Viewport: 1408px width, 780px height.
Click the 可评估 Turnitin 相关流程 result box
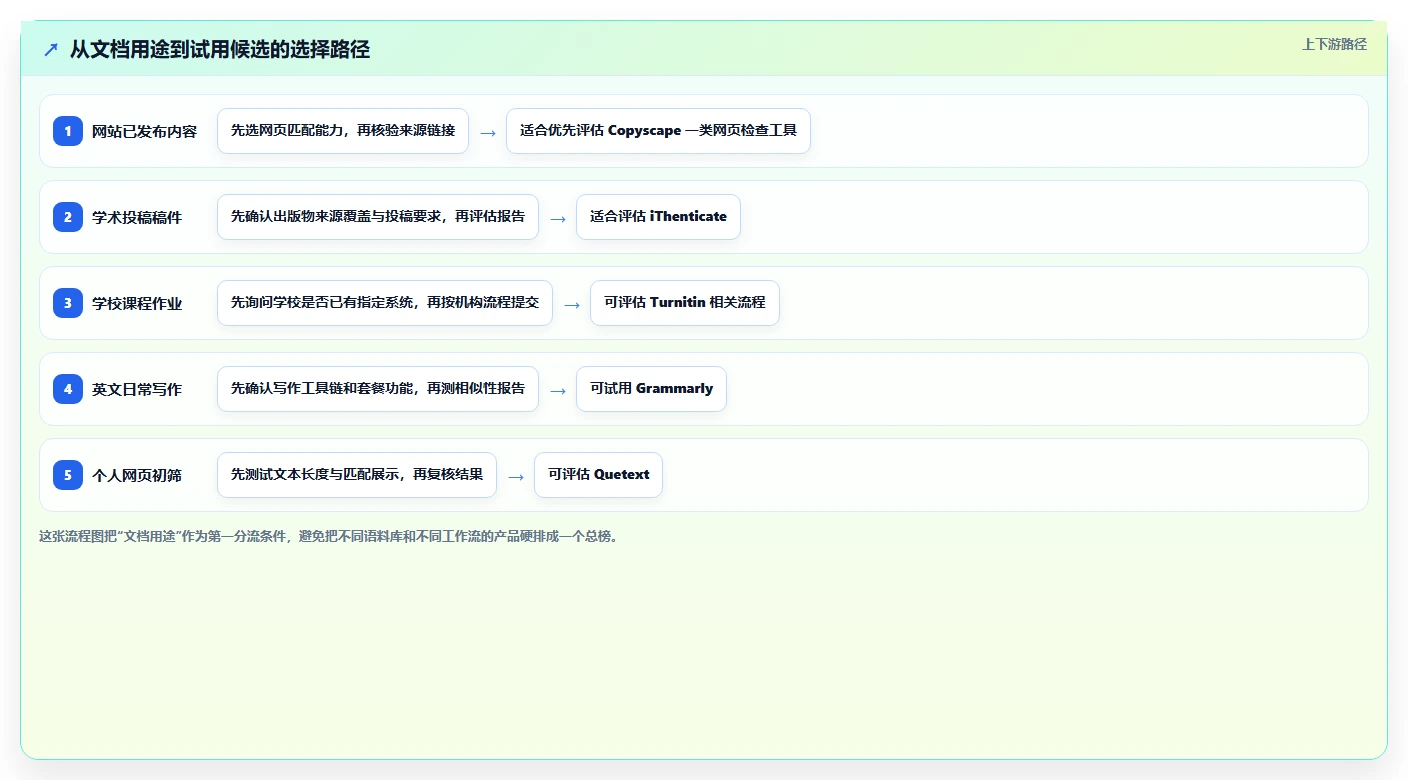[685, 303]
